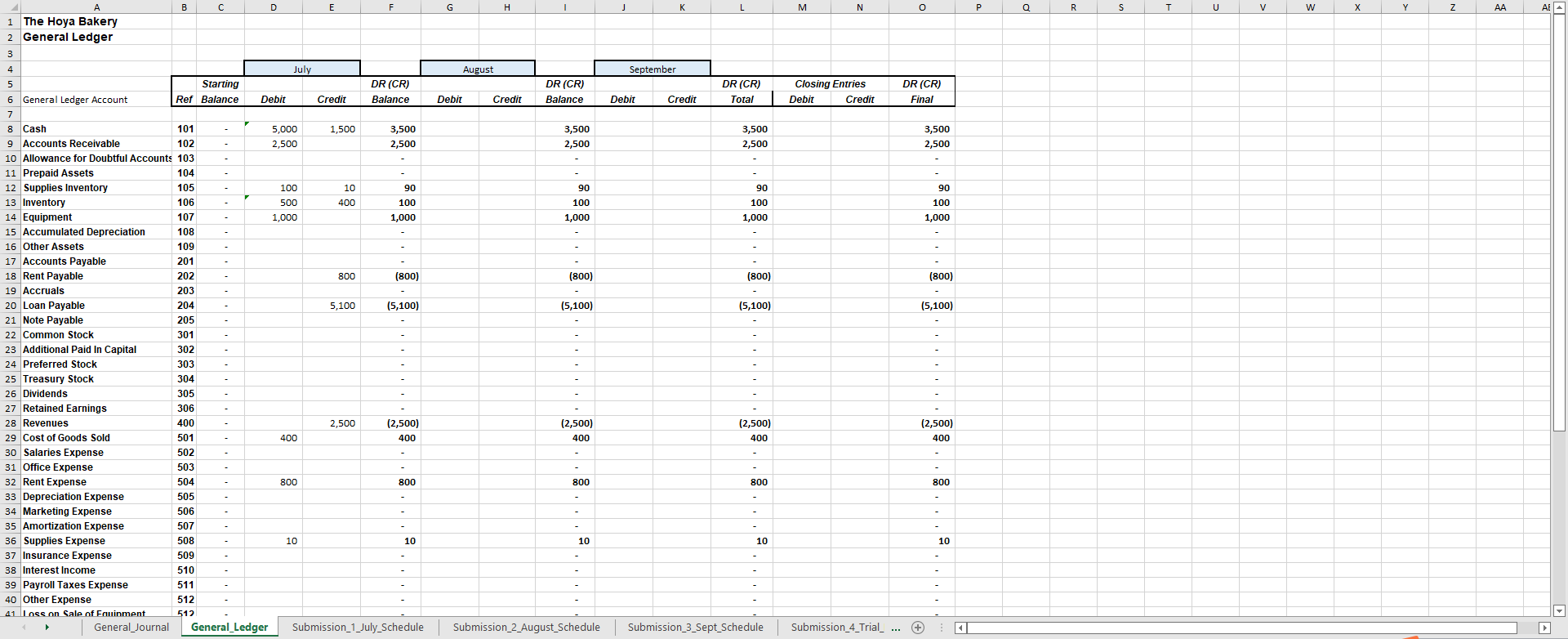Select the General_Ledger sheet tab
Screen dimensions: 1568x639
tap(229, 628)
